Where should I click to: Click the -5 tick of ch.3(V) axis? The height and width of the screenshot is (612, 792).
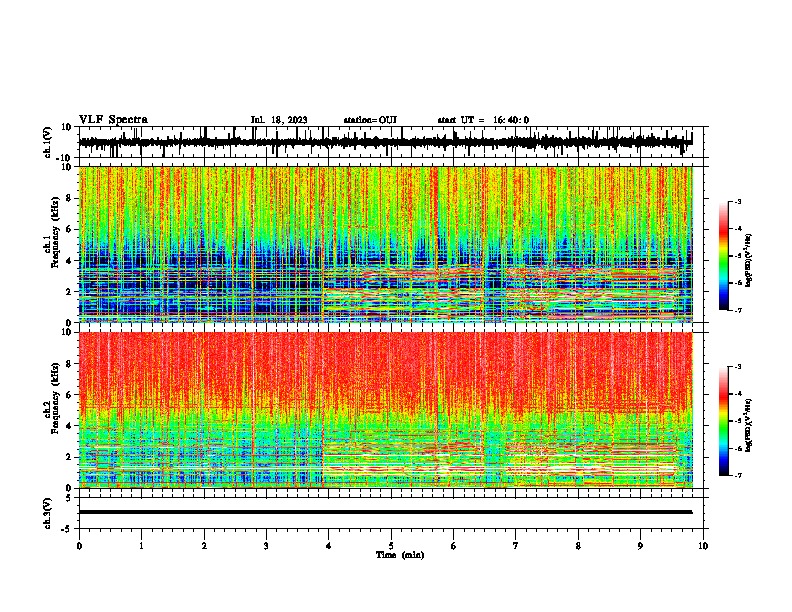67,529
